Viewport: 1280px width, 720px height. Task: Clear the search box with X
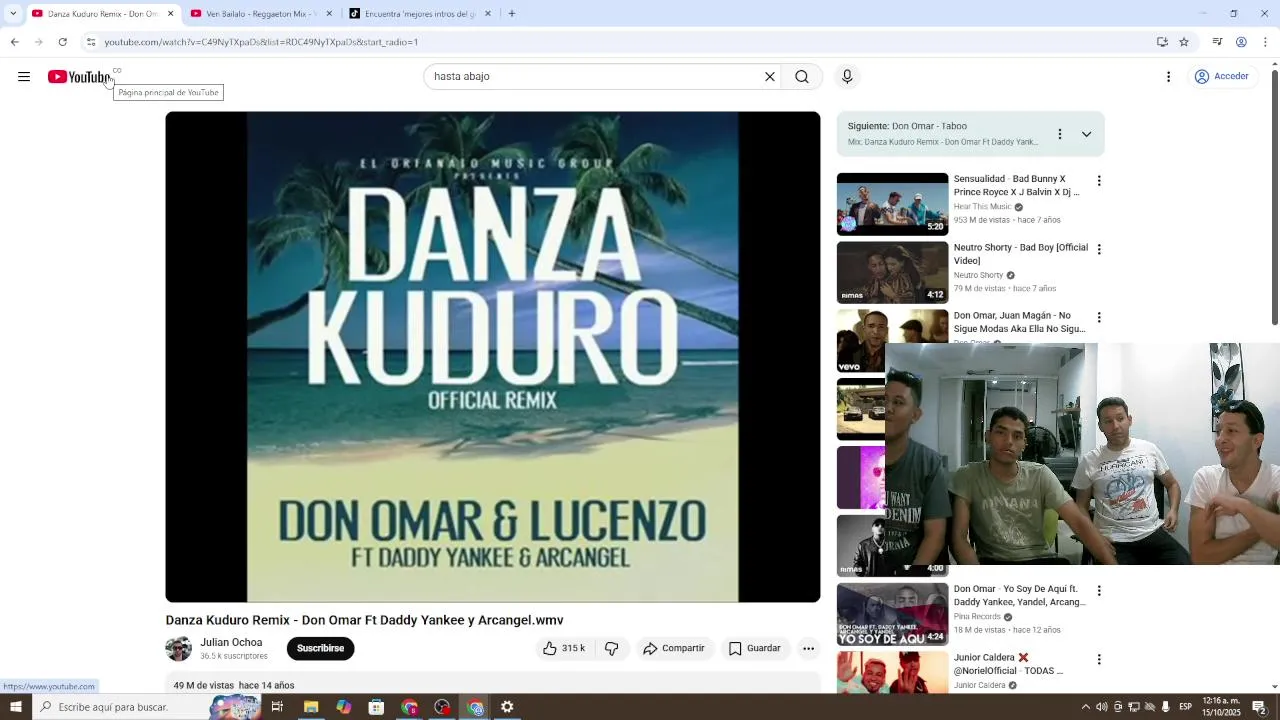[x=770, y=77]
